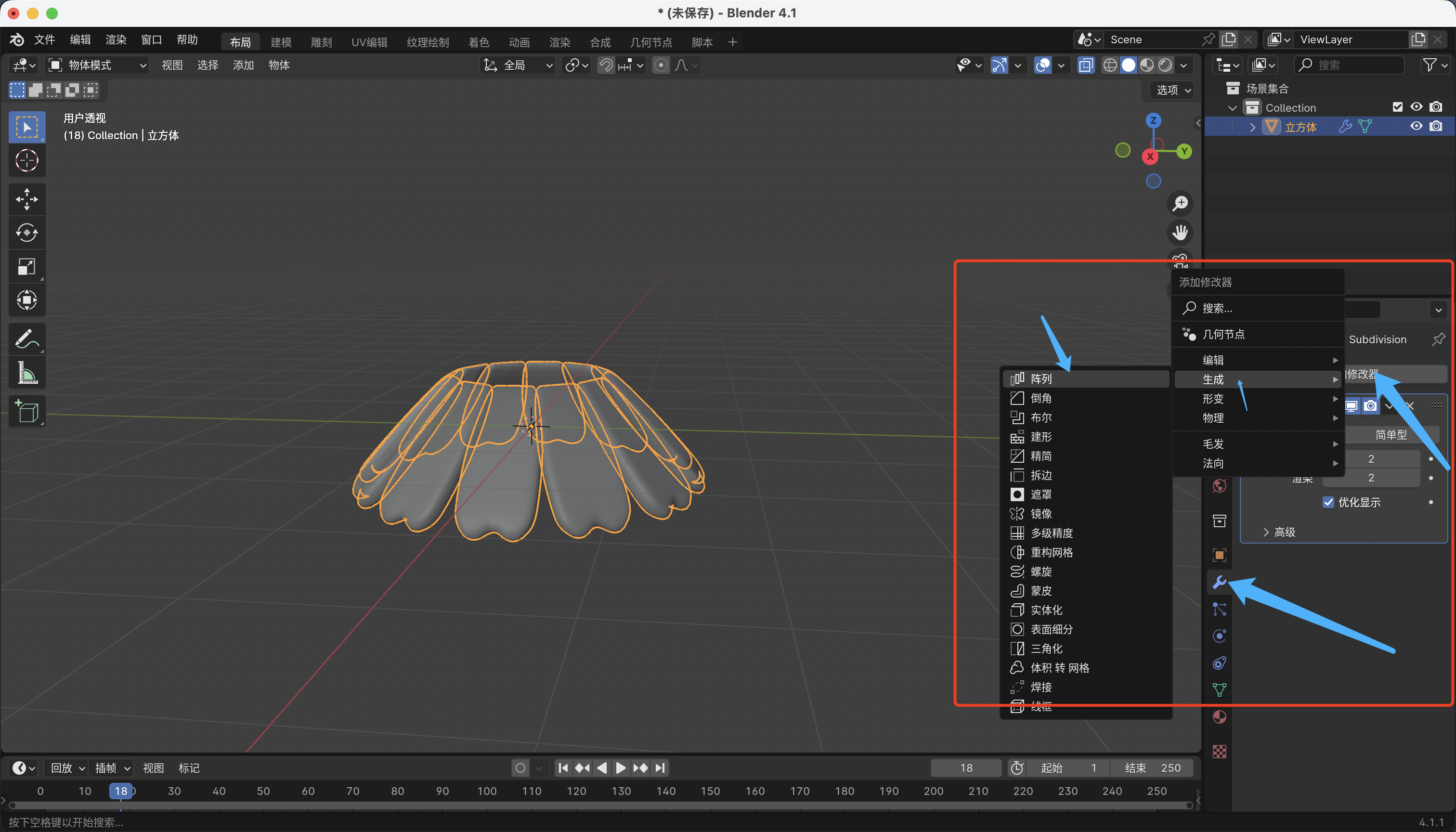
Task: Select the Measure ruler tool
Action: [26, 373]
